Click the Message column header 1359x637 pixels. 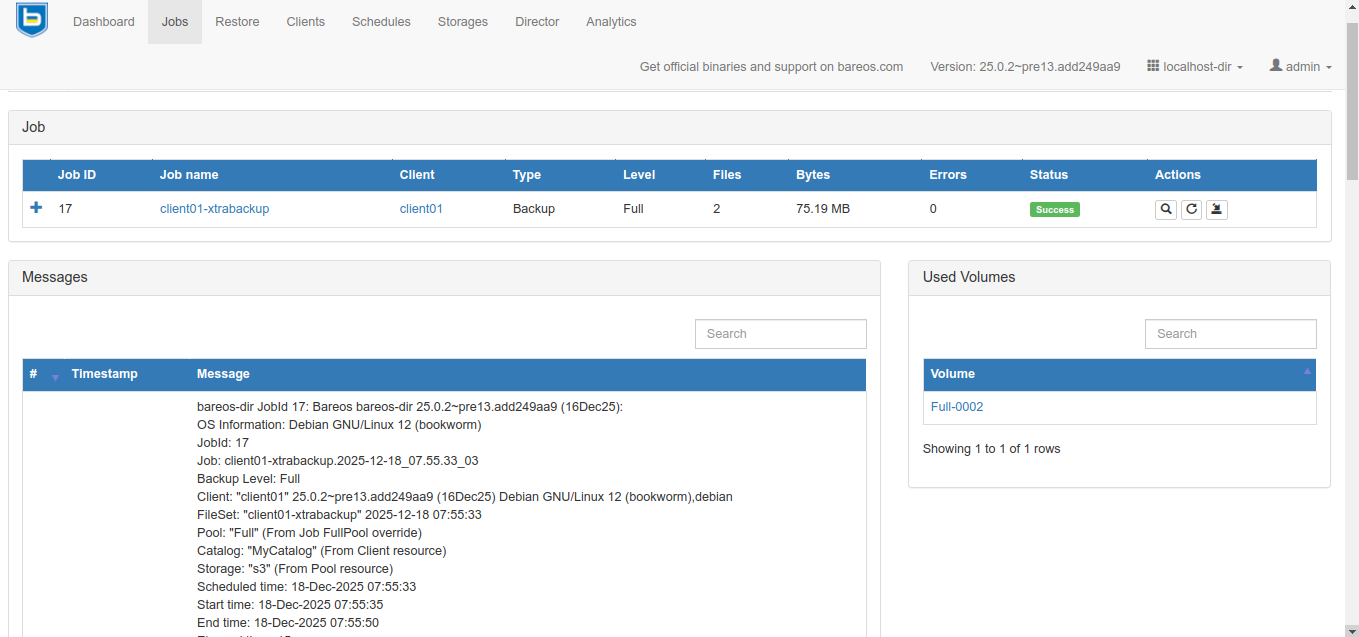223,374
